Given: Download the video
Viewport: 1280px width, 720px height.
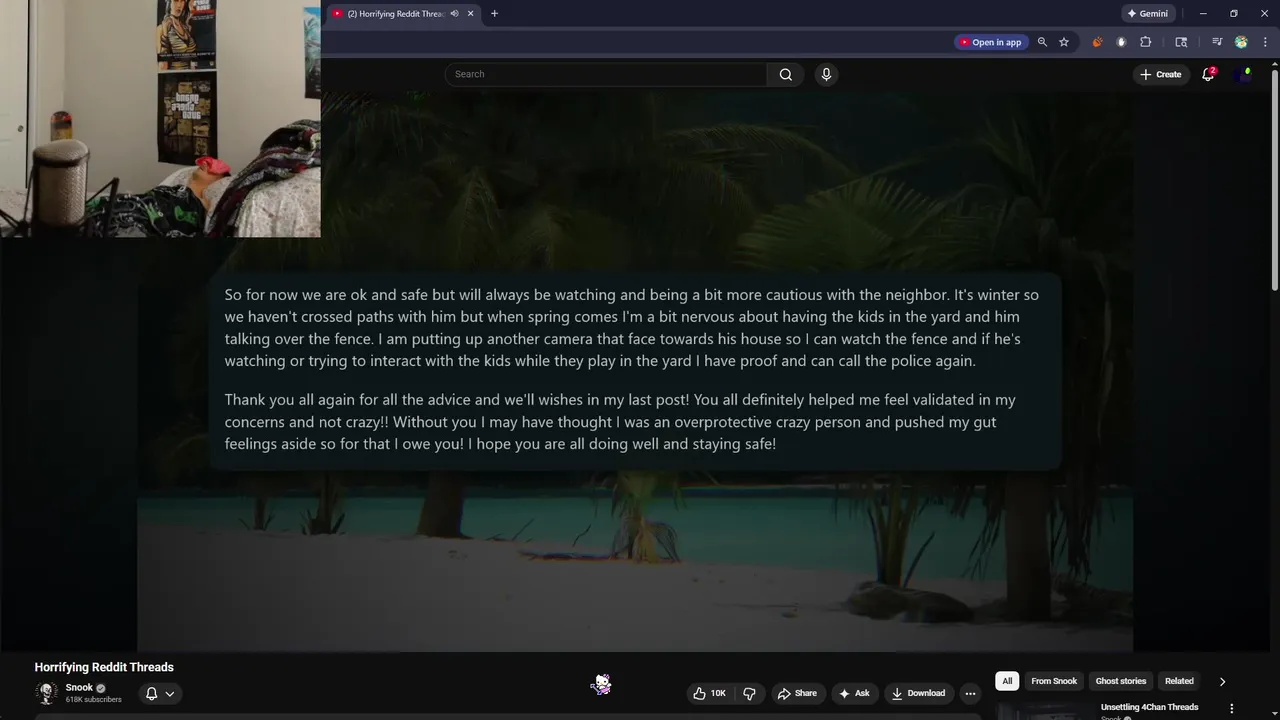Looking at the screenshot, I should [x=918, y=693].
